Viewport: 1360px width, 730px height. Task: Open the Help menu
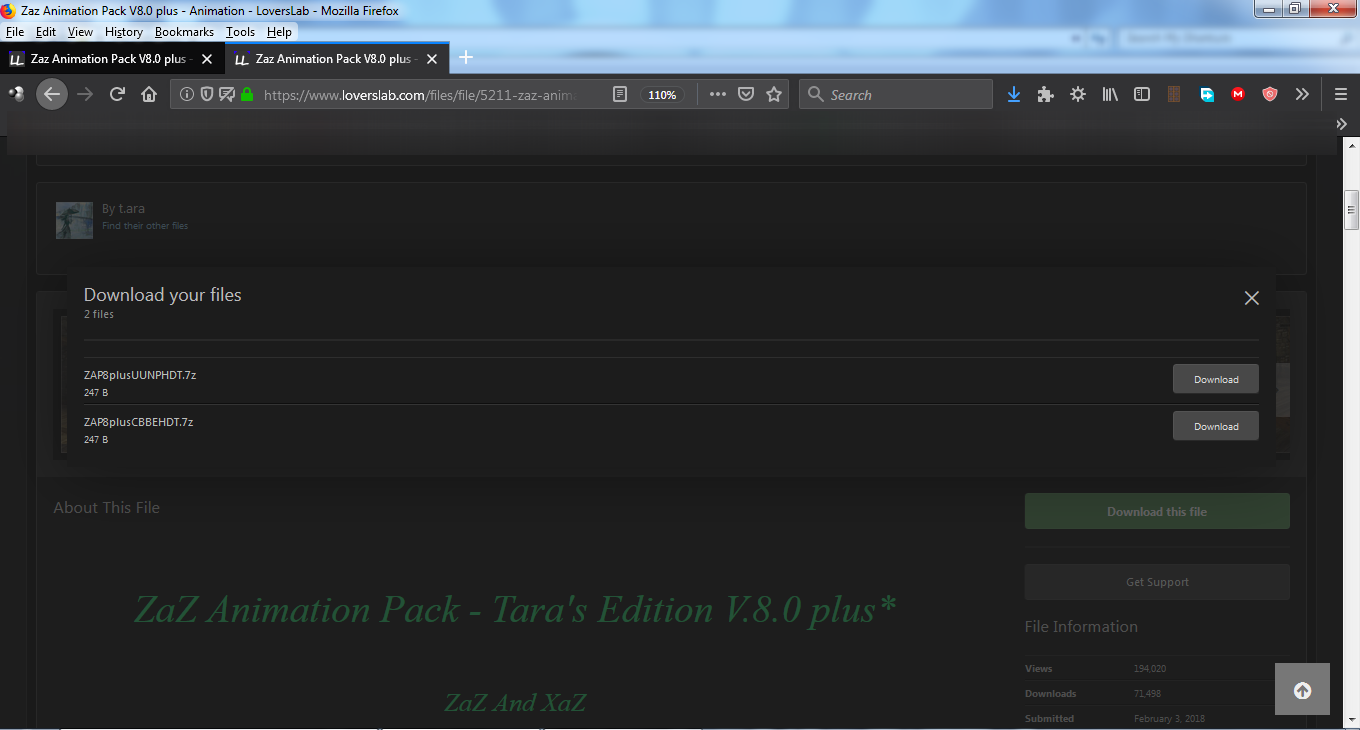coord(279,32)
